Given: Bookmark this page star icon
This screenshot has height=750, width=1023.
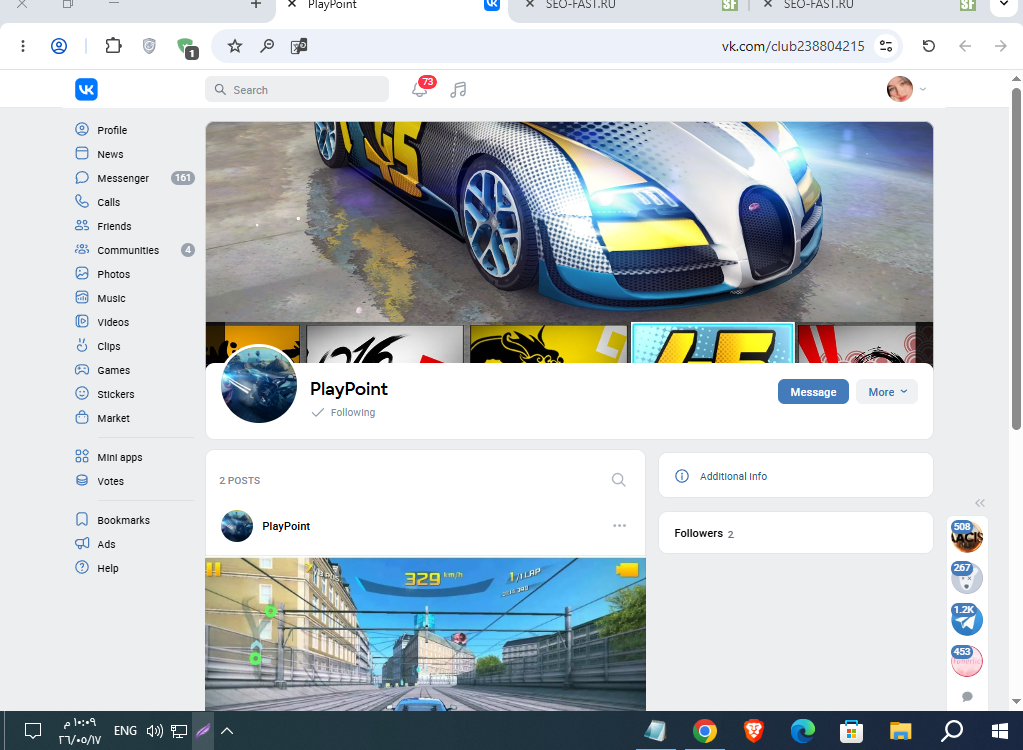Looking at the screenshot, I should click(x=235, y=46).
